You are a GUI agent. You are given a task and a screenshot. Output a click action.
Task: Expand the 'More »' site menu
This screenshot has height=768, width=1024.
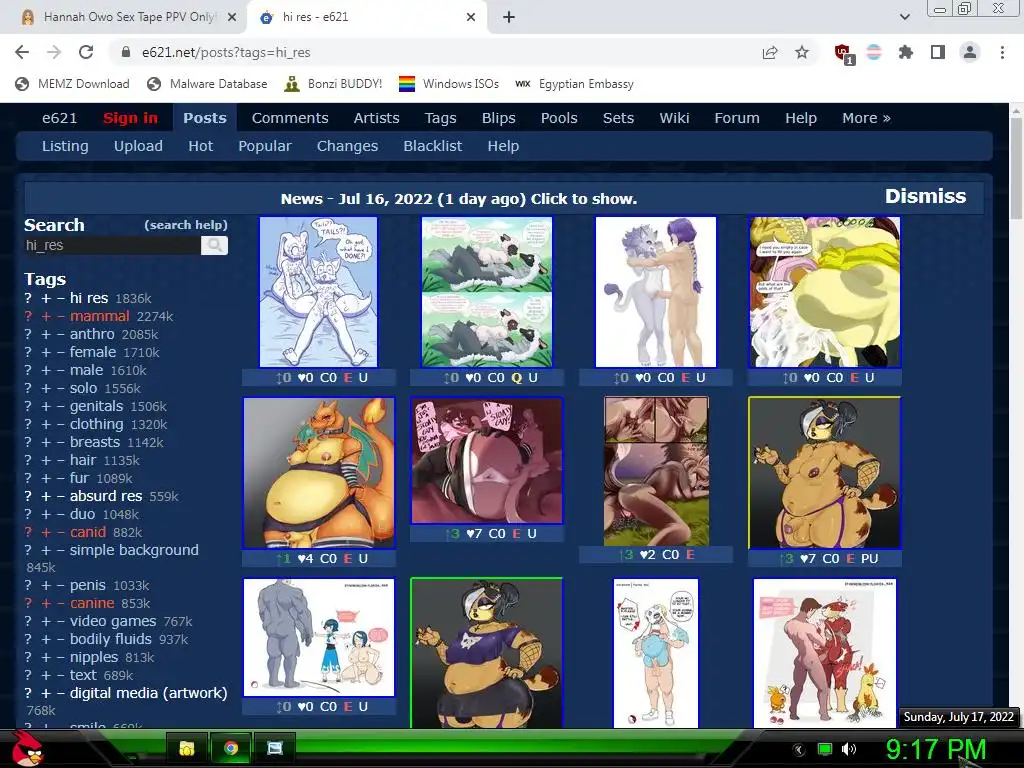(x=866, y=118)
